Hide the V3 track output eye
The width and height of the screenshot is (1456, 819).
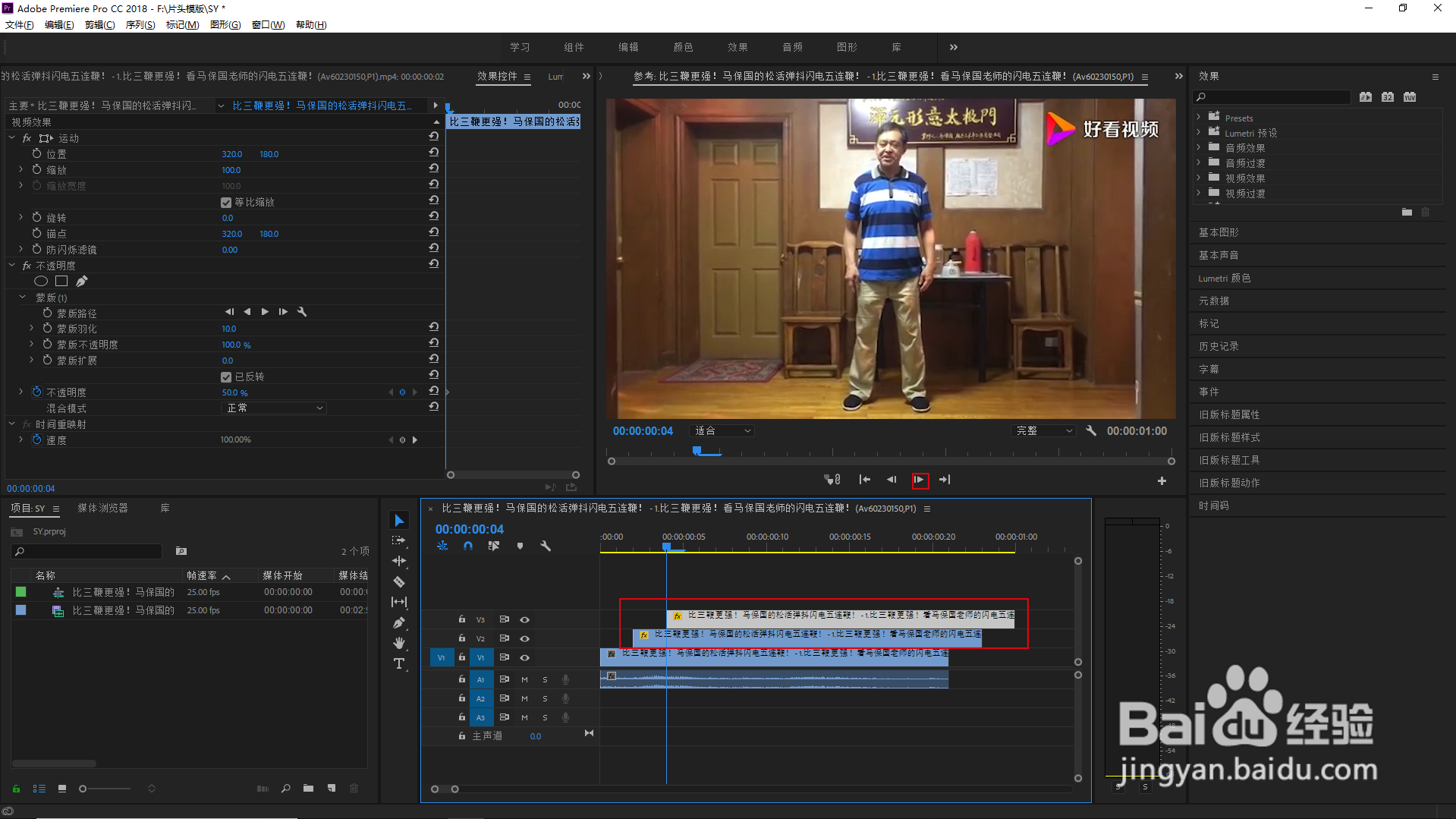pos(524,619)
